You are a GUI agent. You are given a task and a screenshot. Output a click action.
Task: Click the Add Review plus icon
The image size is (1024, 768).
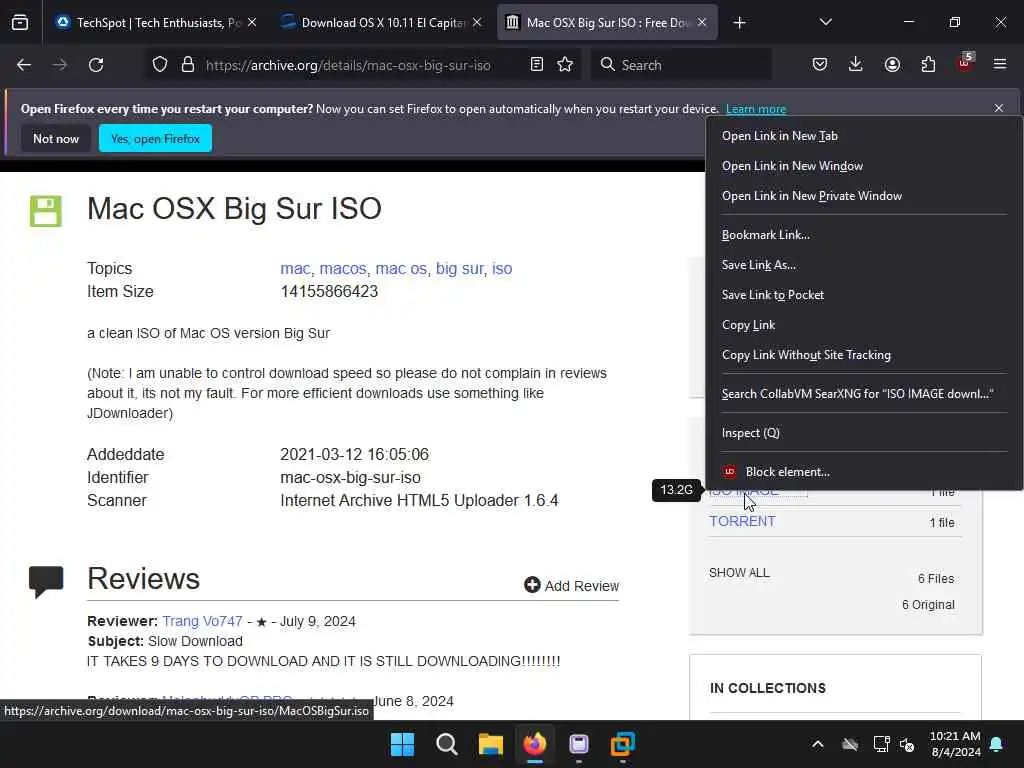532,585
